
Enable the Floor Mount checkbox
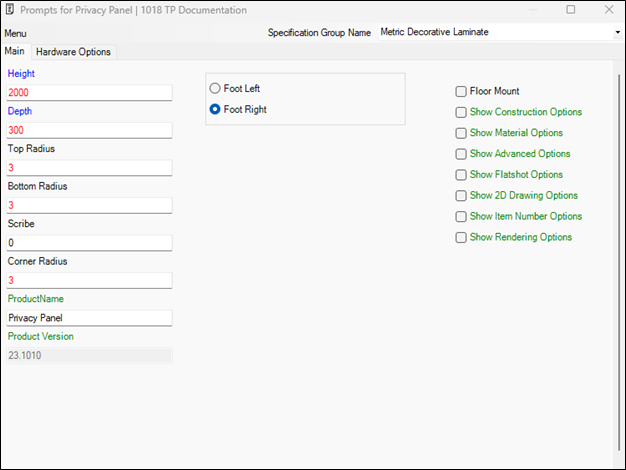(461, 91)
